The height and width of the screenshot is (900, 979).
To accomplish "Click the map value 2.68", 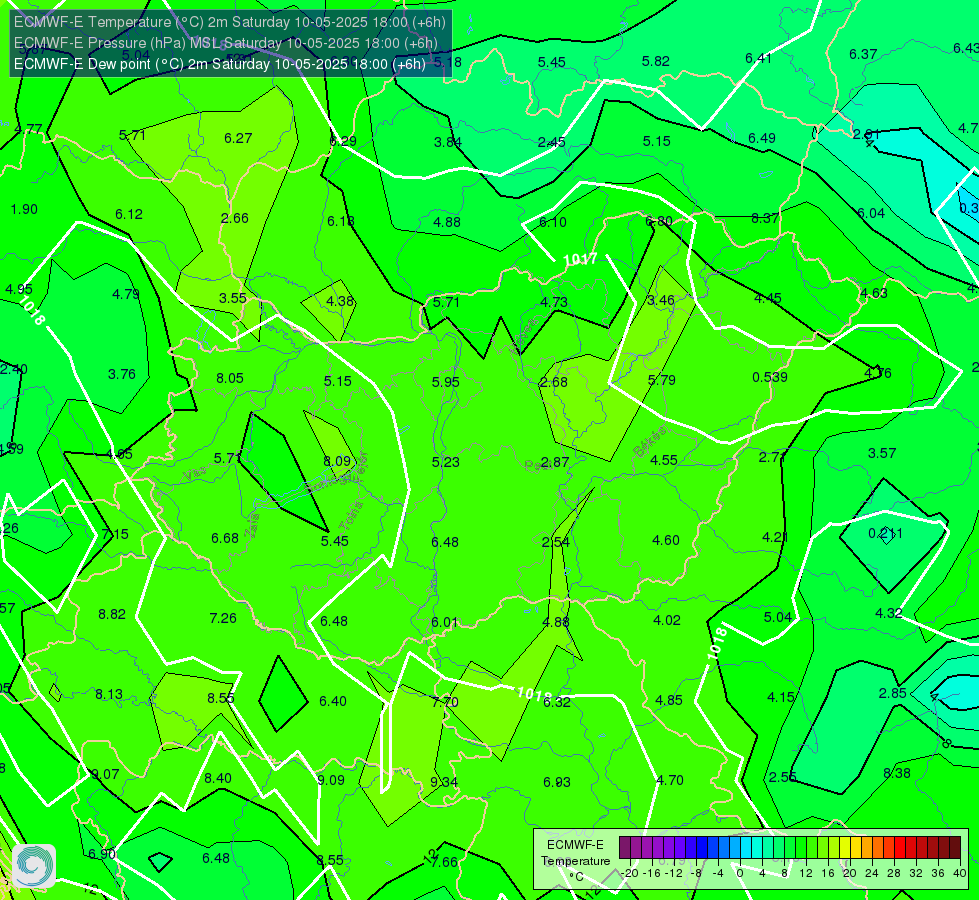I will click(x=554, y=382).
